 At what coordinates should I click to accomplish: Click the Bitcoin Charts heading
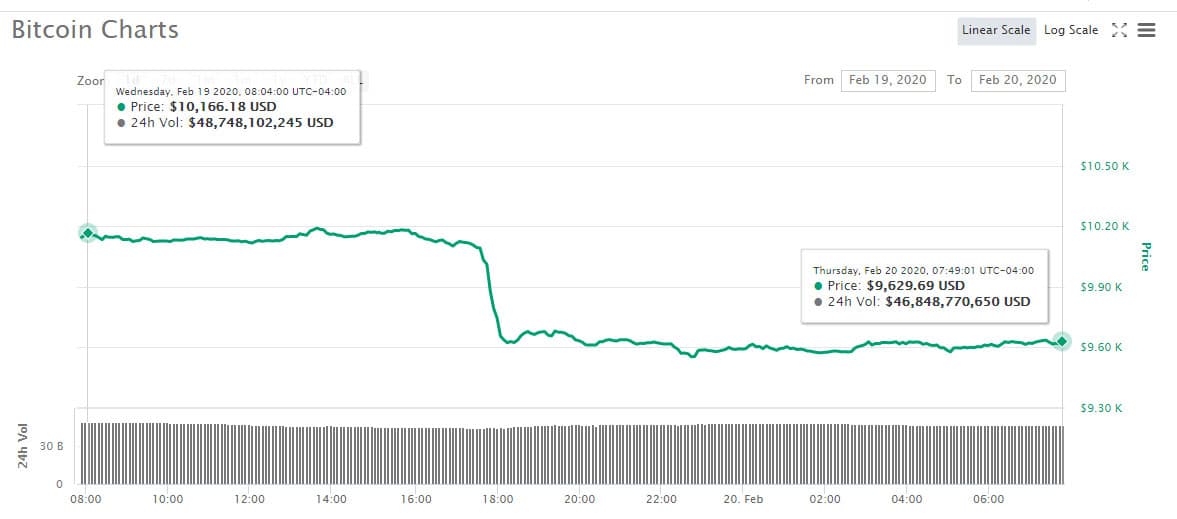point(95,30)
